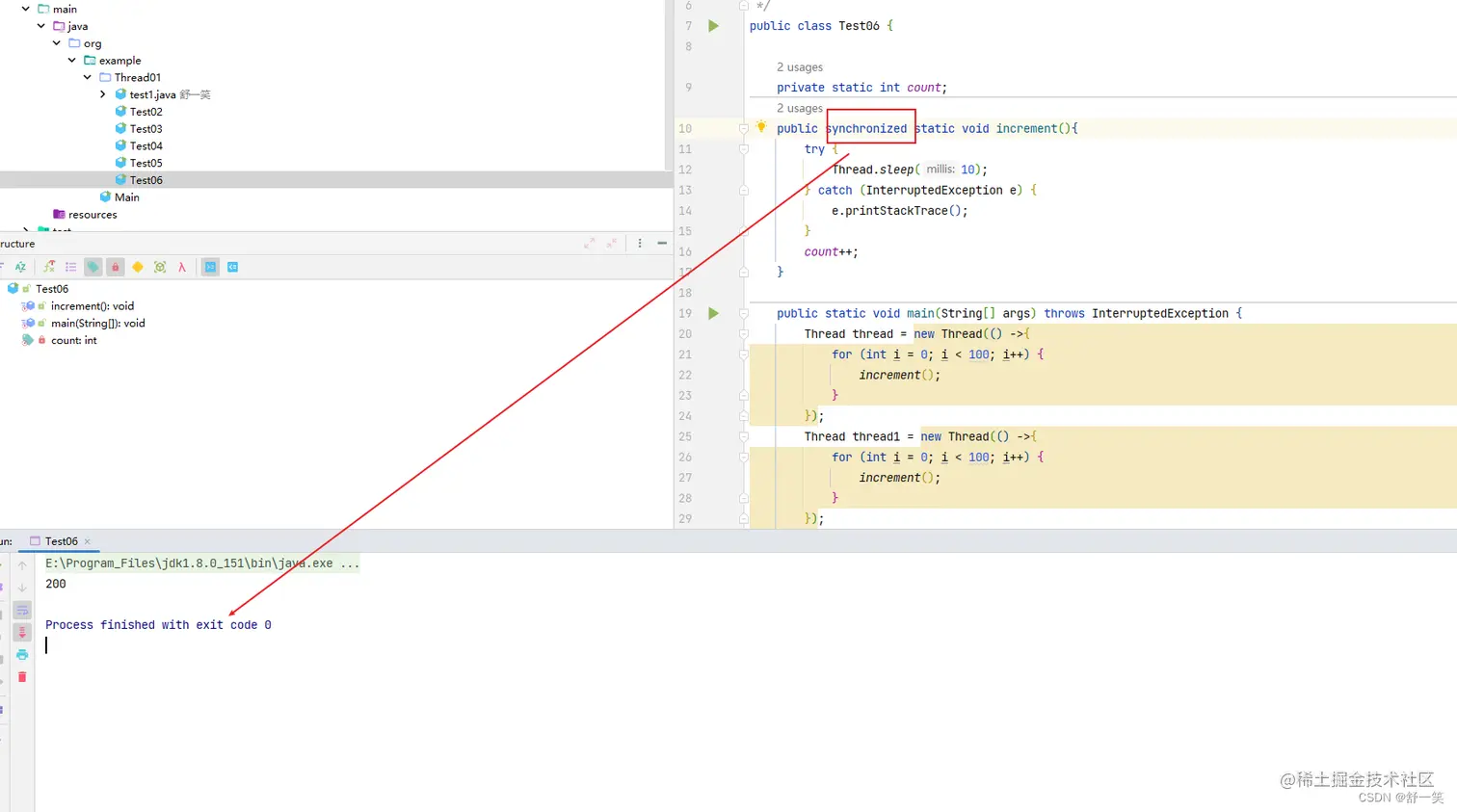Viewport: 1457px width, 812px height.
Task: Click Main class icon in project tree
Action: pyautogui.click(x=105, y=197)
